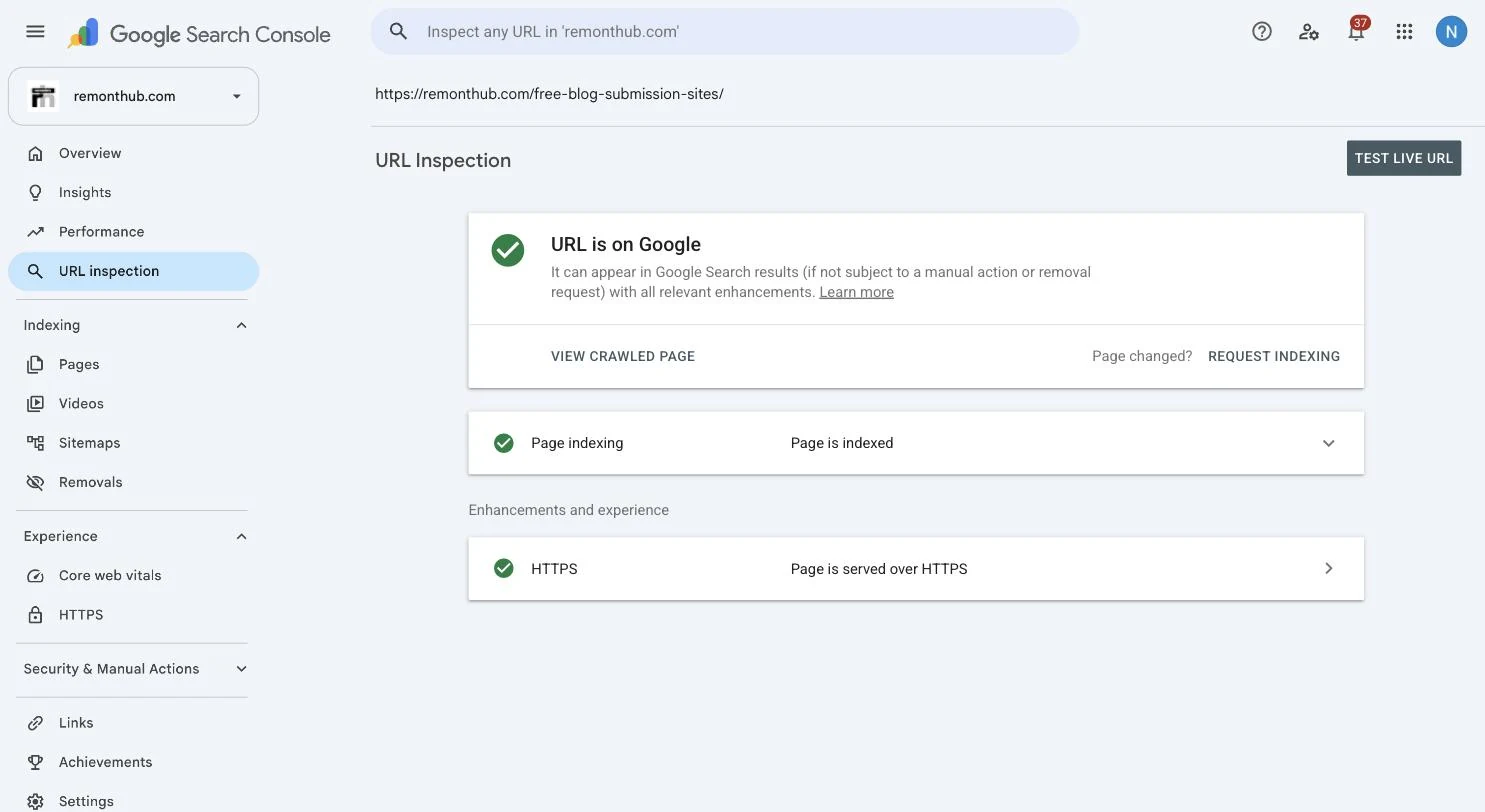Open Performance report
The width and height of the screenshot is (1485, 812).
pyautogui.click(x=134, y=231)
